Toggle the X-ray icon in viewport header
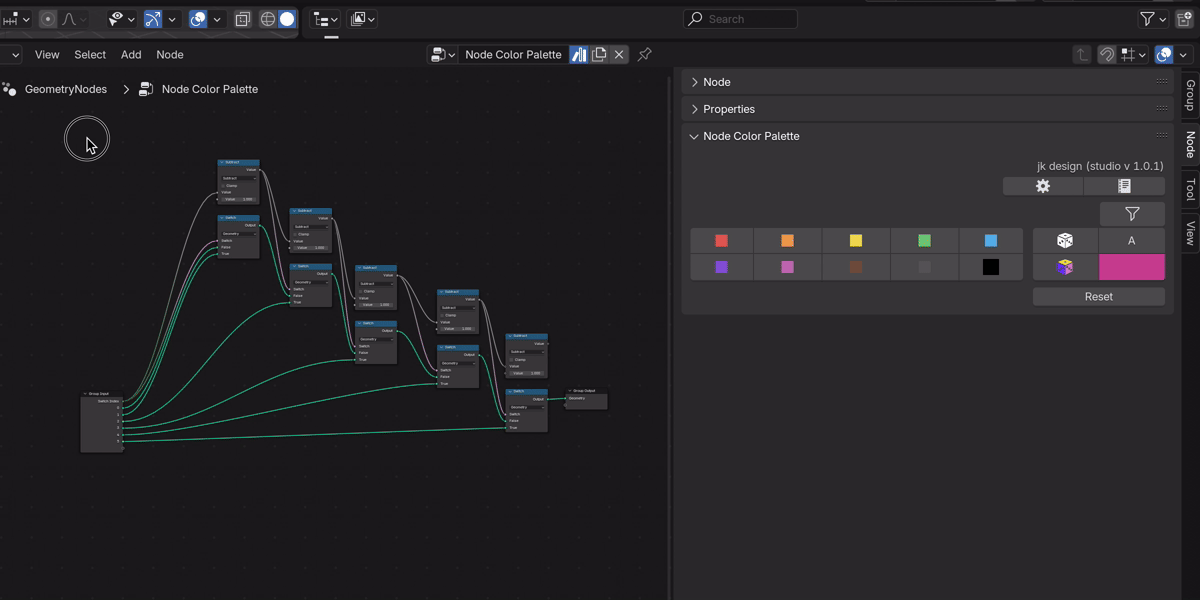1200x600 pixels. (243, 19)
